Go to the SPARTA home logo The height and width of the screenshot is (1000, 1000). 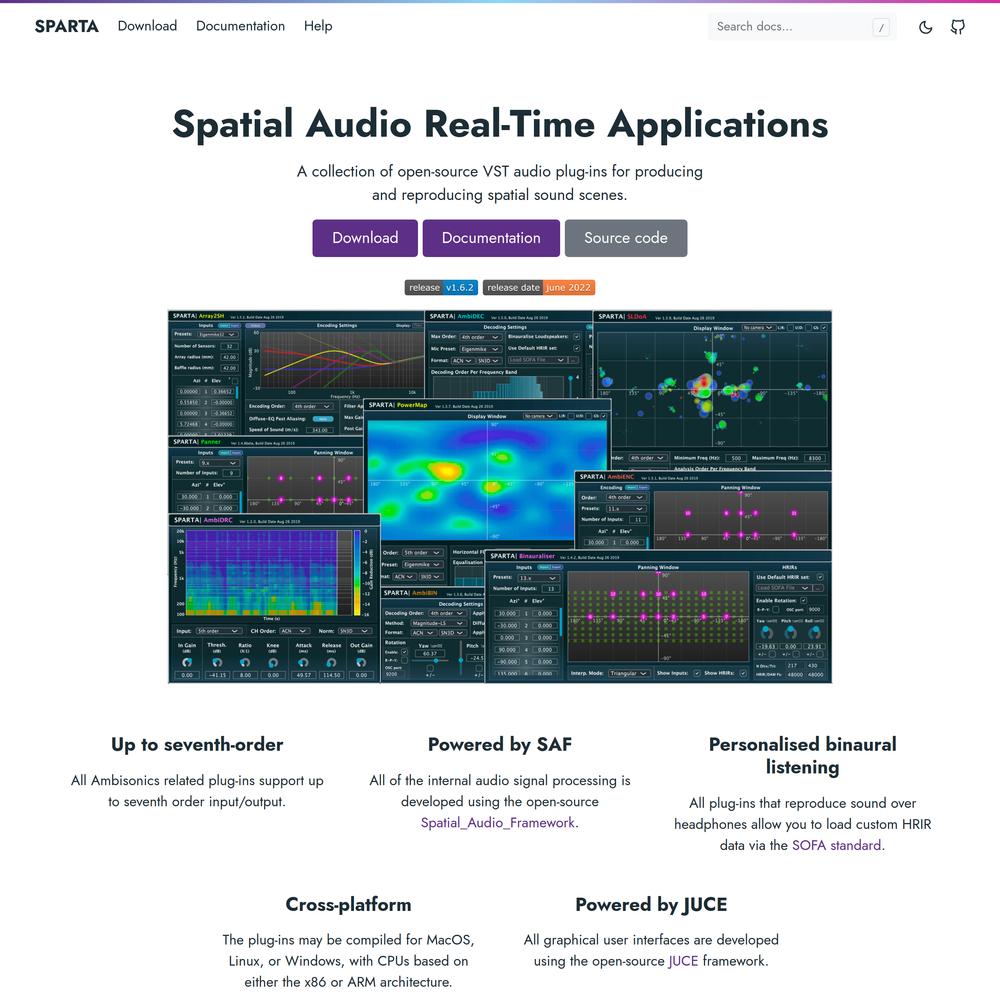[x=67, y=26]
